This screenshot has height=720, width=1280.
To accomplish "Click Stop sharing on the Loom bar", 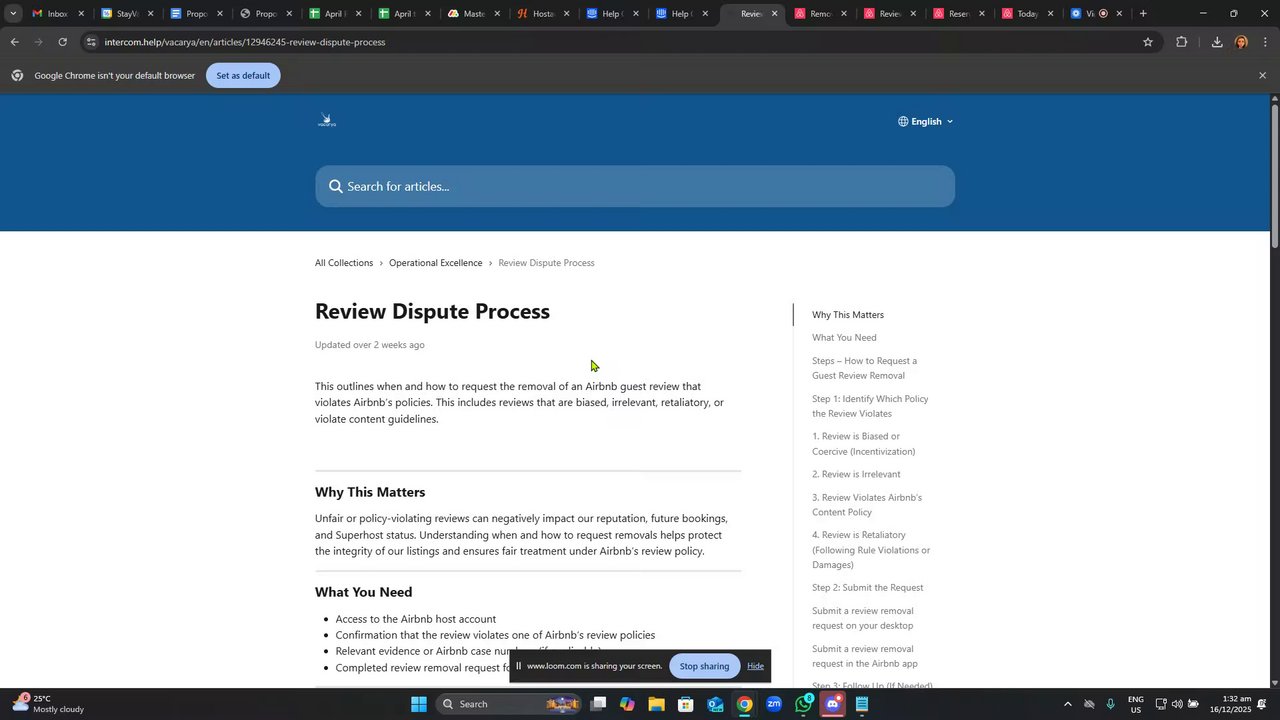I will pyautogui.click(x=704, y=666).
